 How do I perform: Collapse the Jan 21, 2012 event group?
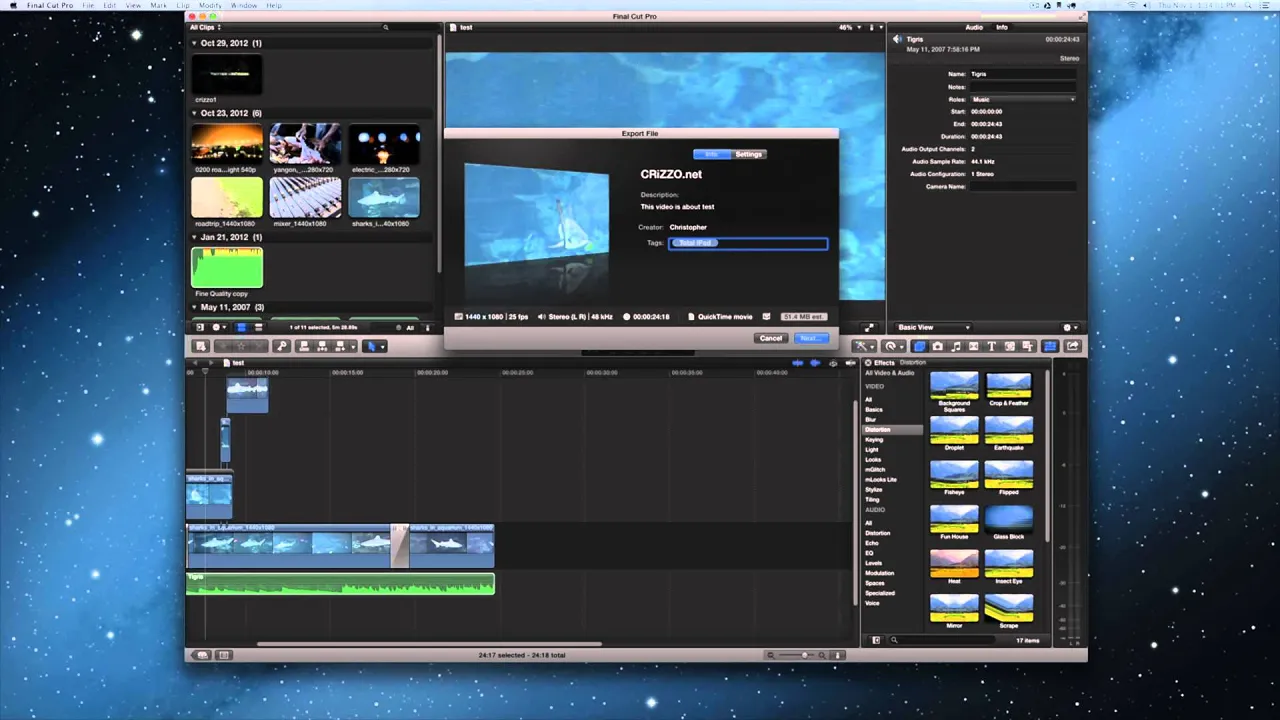pyautogui.click(x=195, y=237)
